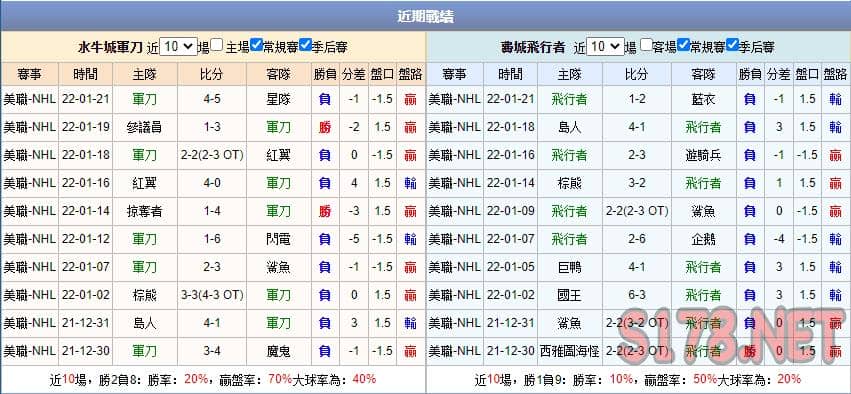Select the 6-3 score versus 國王

pos(637,295)
